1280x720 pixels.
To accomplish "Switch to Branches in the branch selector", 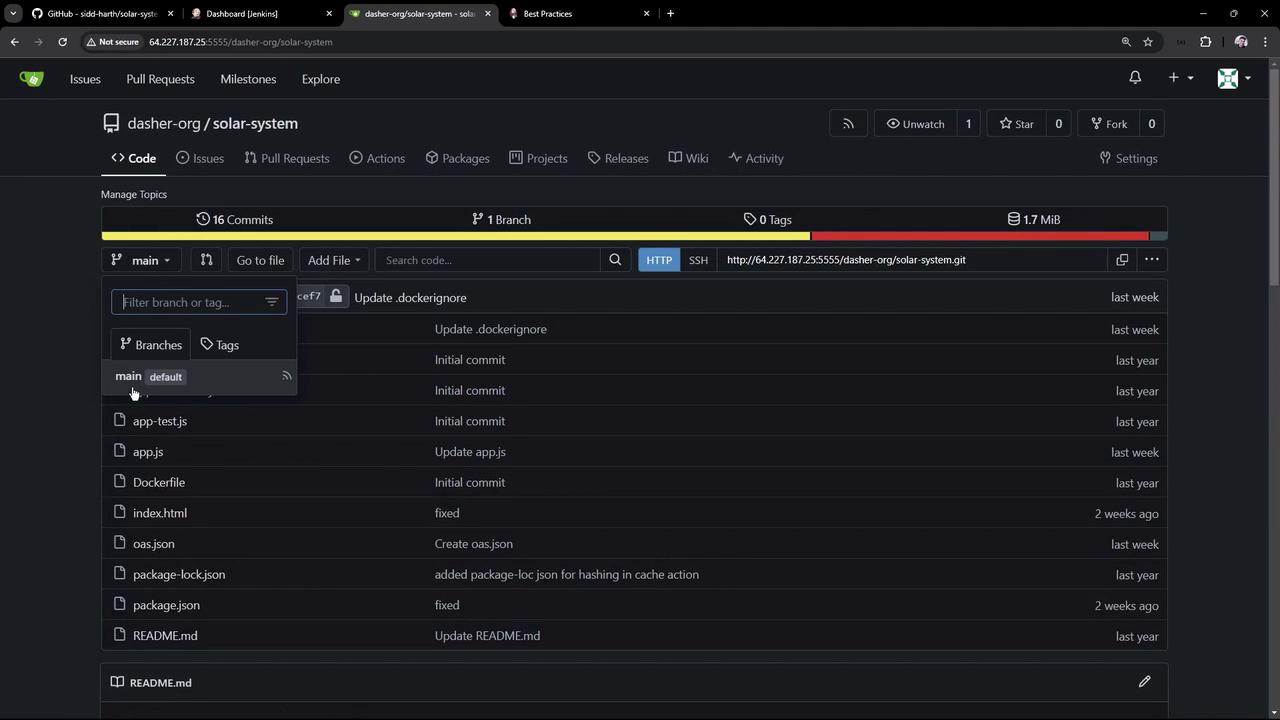I will point(151,345).
